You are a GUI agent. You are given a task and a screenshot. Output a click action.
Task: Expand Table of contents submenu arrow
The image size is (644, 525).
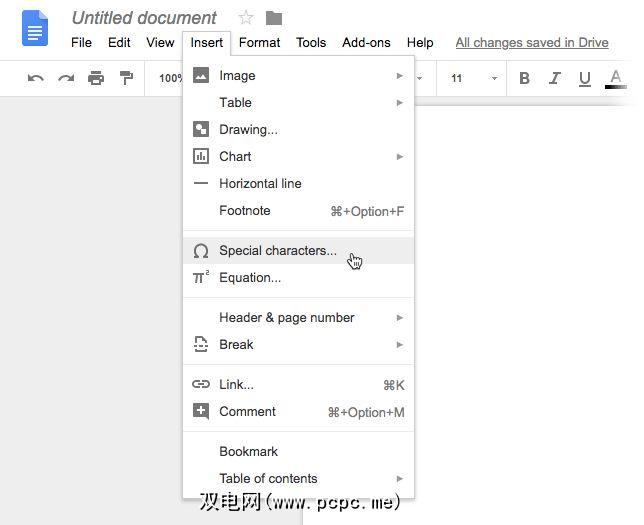399,479
